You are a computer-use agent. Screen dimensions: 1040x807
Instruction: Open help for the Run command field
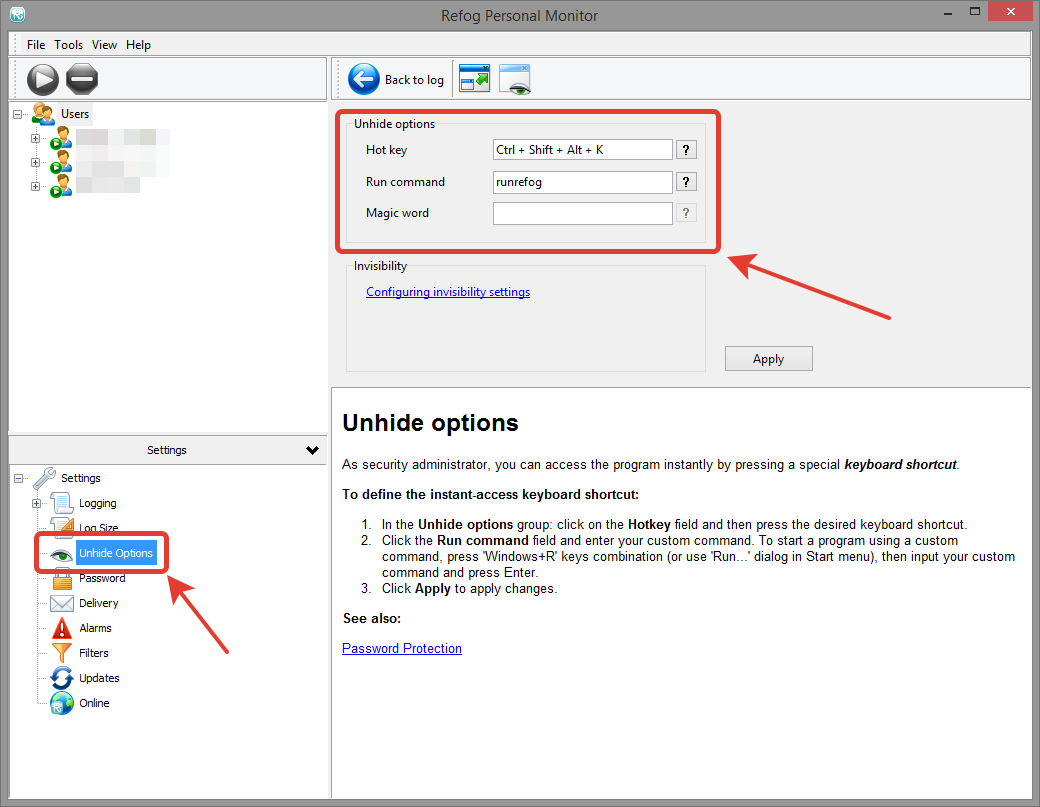(686, 182)
